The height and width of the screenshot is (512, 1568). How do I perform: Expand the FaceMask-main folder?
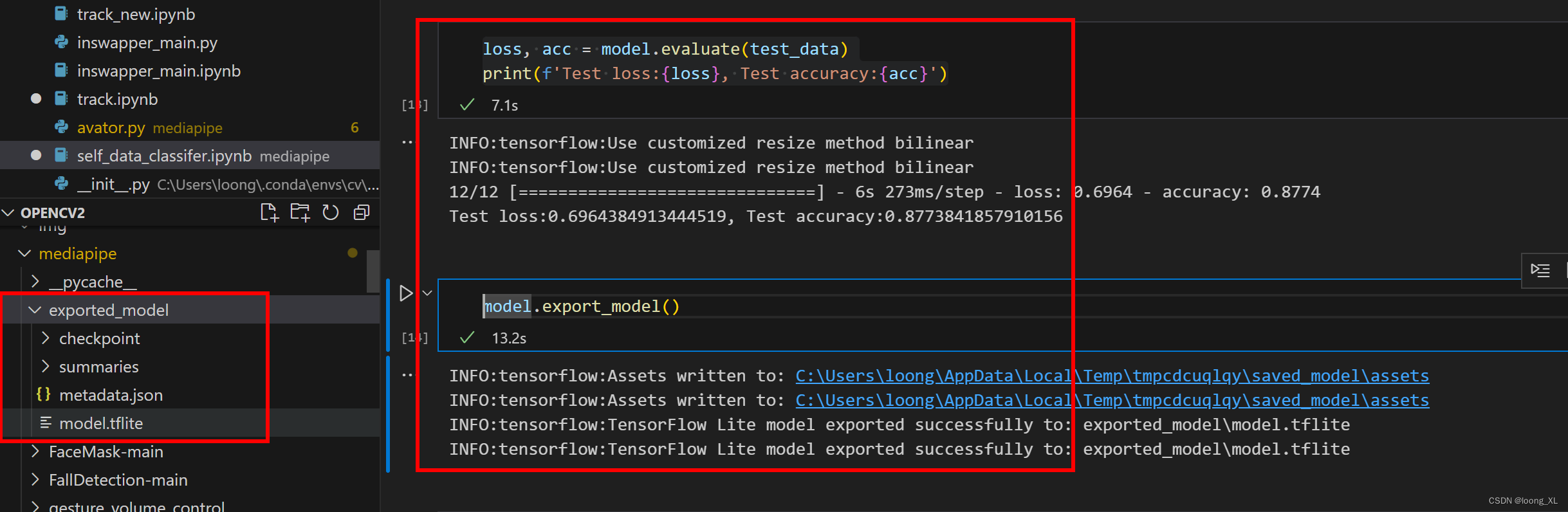[x=35, y=452]
